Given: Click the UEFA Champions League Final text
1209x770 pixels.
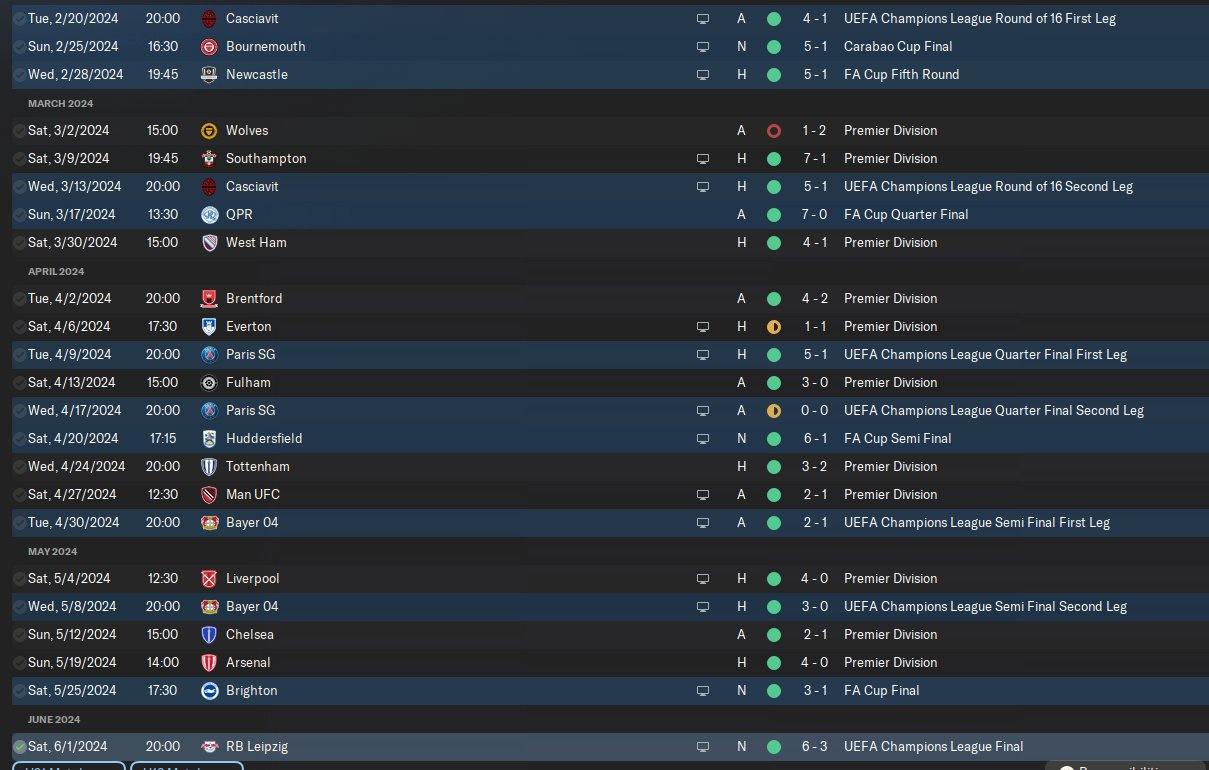Looking at the screenshot, I should tap(934, 746).
